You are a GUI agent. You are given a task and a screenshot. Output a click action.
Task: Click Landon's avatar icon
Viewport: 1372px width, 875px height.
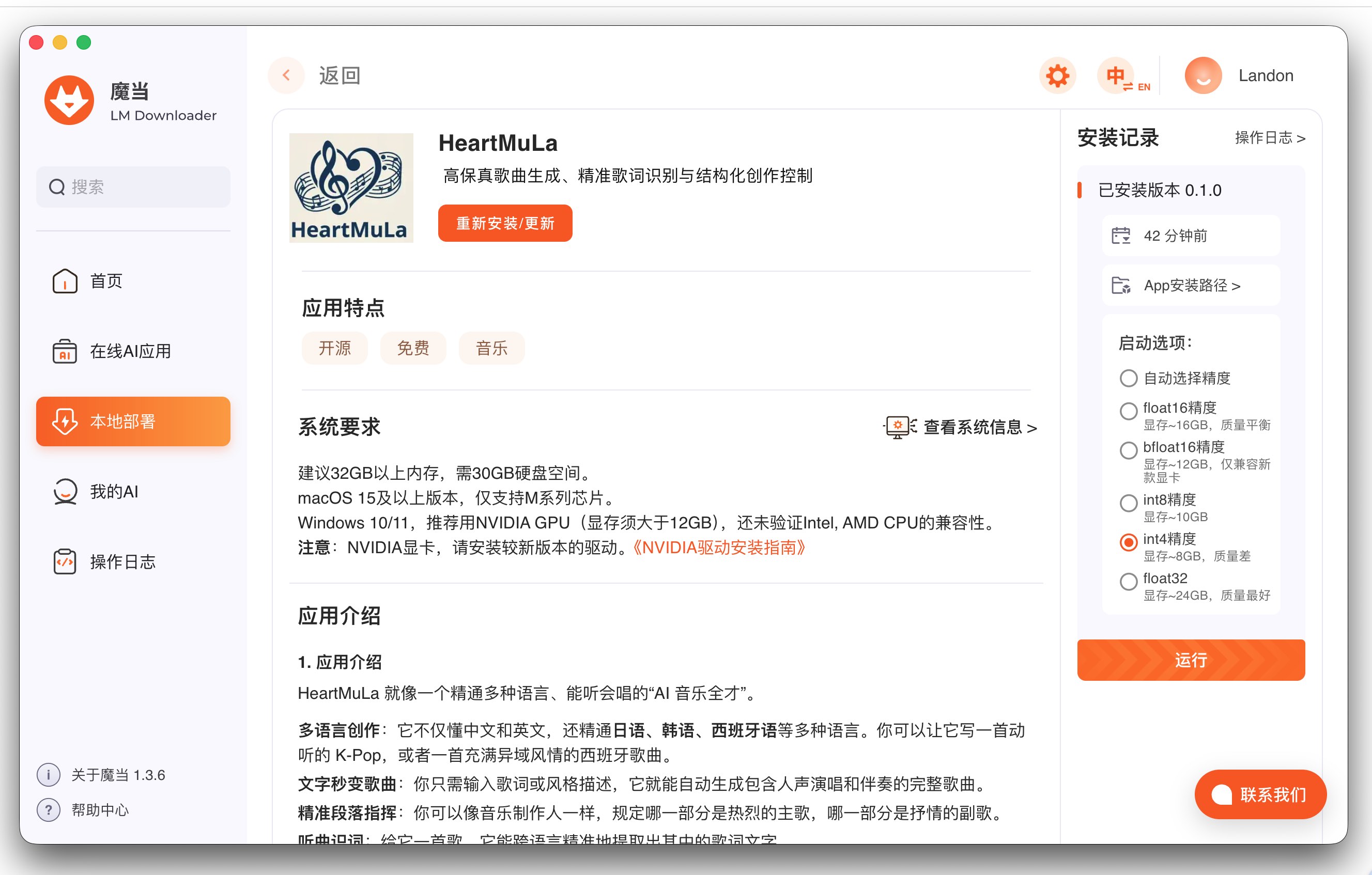[1203, 76]
